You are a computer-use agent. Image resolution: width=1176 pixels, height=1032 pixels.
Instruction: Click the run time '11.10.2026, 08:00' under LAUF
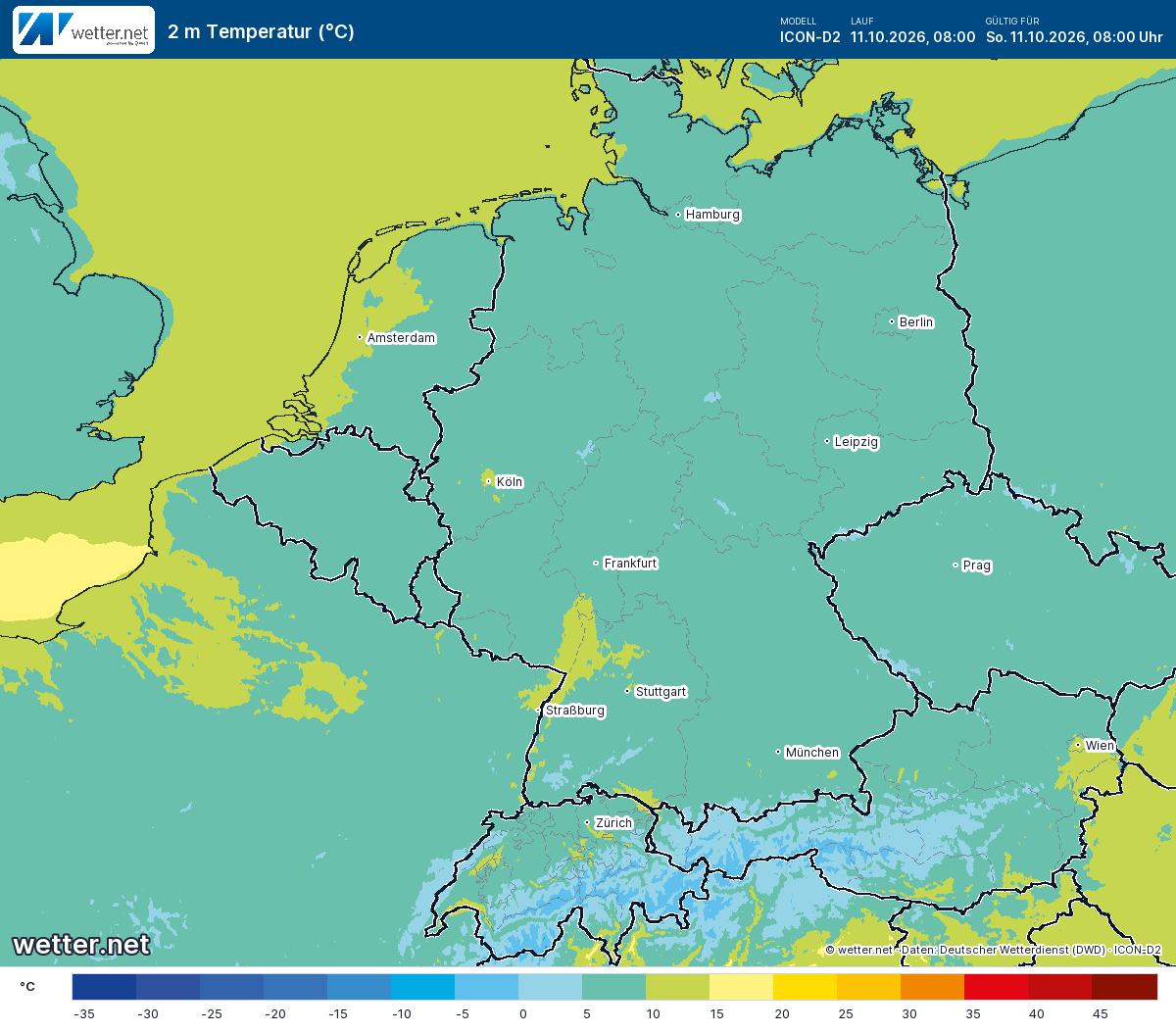pyautogui.click(x=912, y=37)
